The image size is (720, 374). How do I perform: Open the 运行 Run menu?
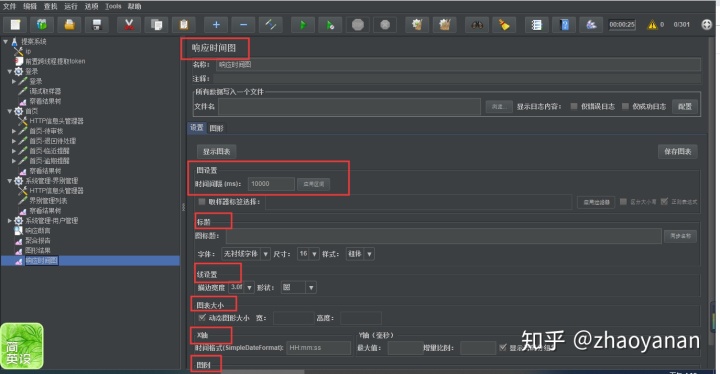pos(71,6)
